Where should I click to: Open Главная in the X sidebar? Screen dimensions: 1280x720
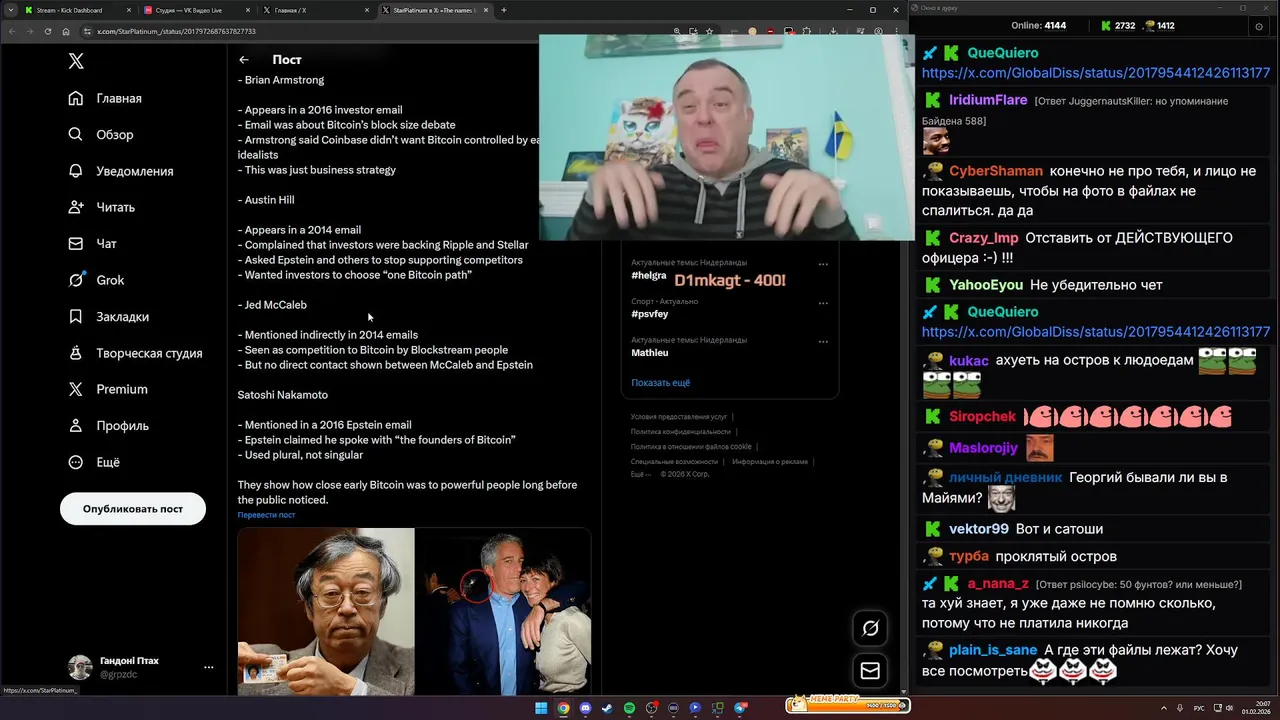106,98
